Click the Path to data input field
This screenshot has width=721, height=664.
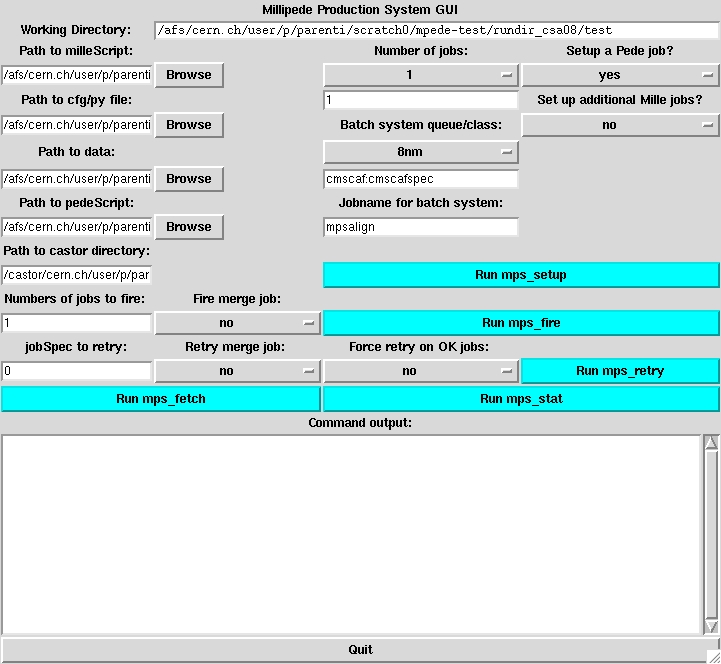coord(76,179)
